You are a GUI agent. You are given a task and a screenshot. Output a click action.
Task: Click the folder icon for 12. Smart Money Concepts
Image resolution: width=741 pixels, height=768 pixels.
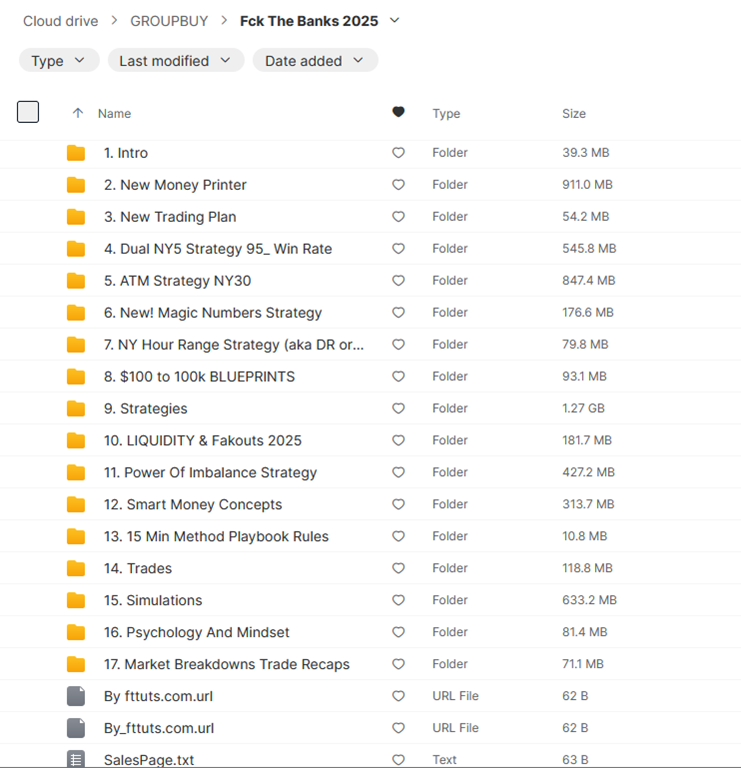click(x=76, y=505)
